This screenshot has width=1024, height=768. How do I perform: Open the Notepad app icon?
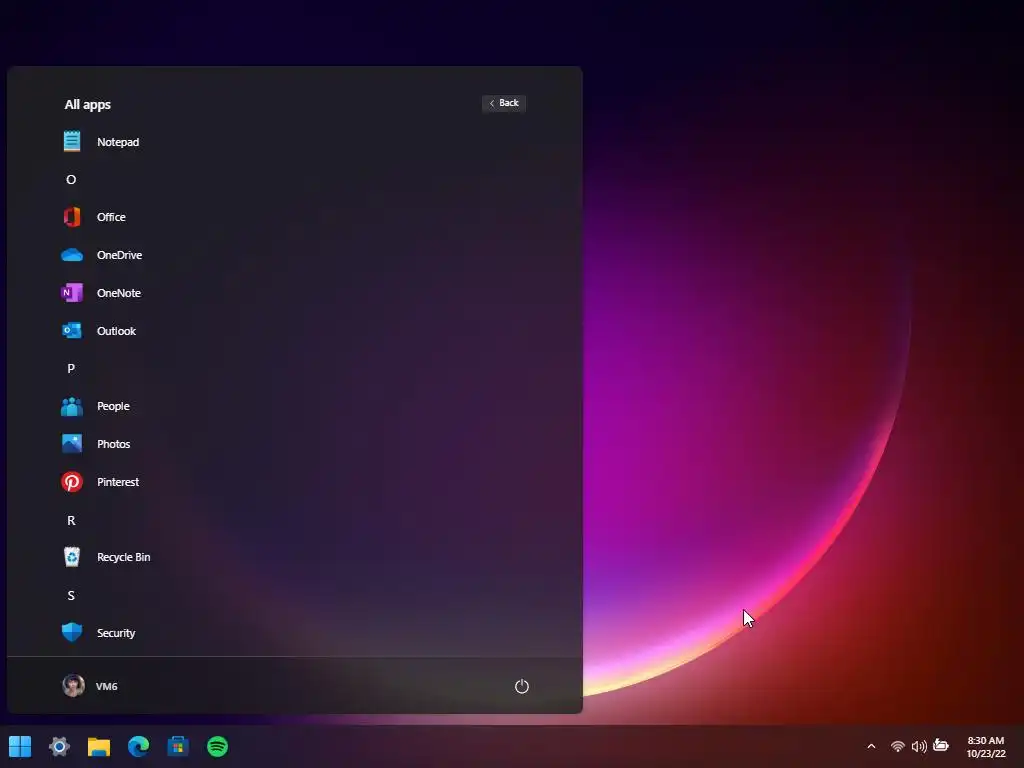point(72,141)
